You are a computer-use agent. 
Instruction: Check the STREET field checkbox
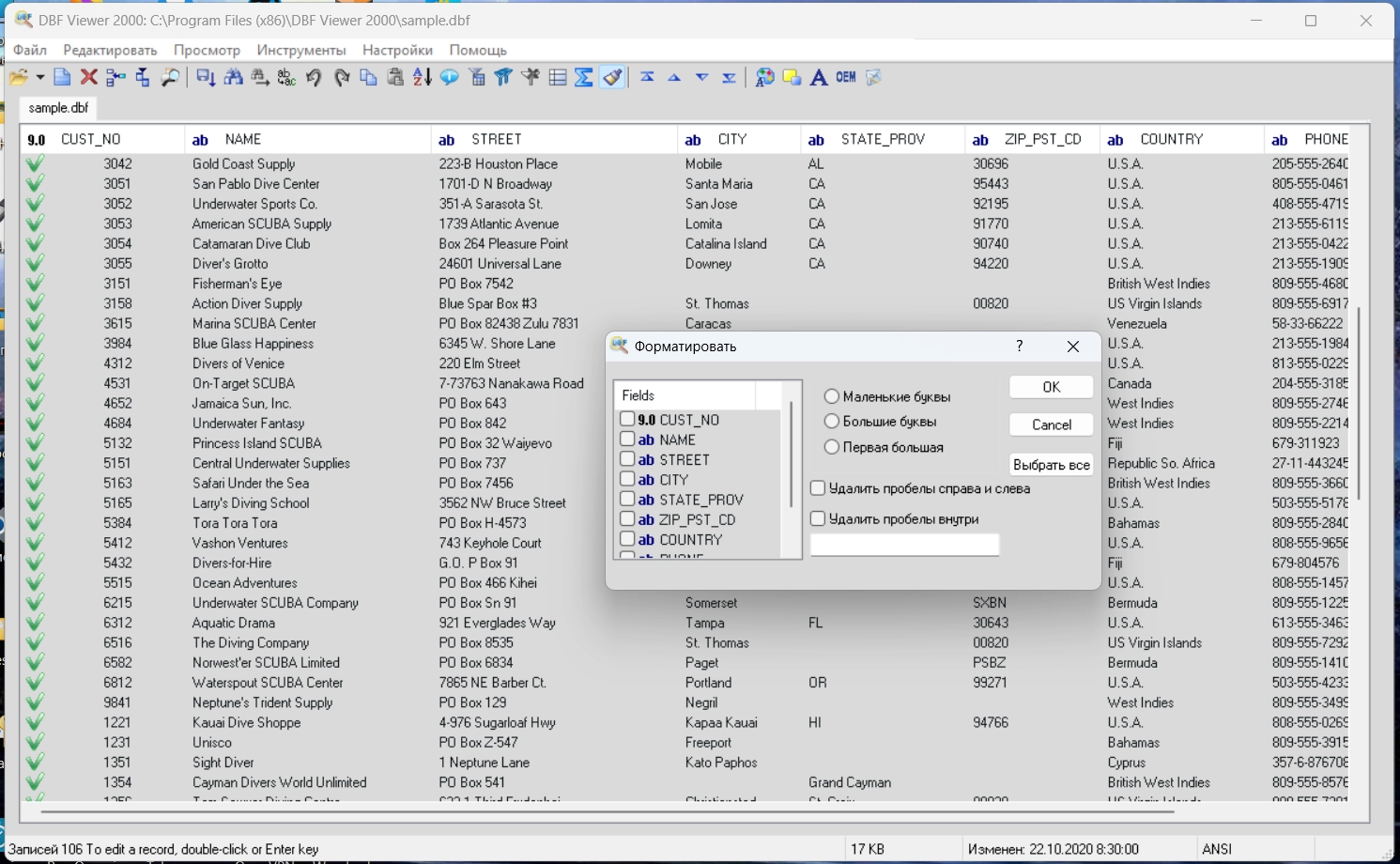point(627,459)
